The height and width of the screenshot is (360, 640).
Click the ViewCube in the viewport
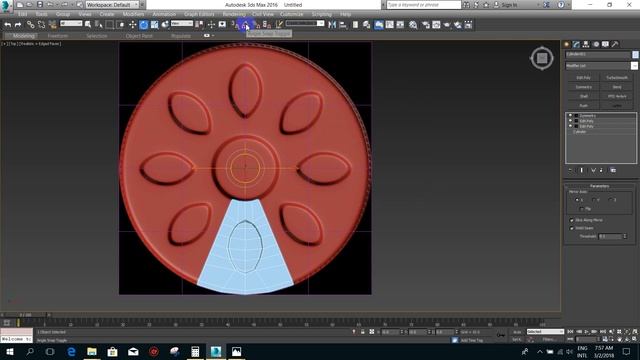pos(542,58)
